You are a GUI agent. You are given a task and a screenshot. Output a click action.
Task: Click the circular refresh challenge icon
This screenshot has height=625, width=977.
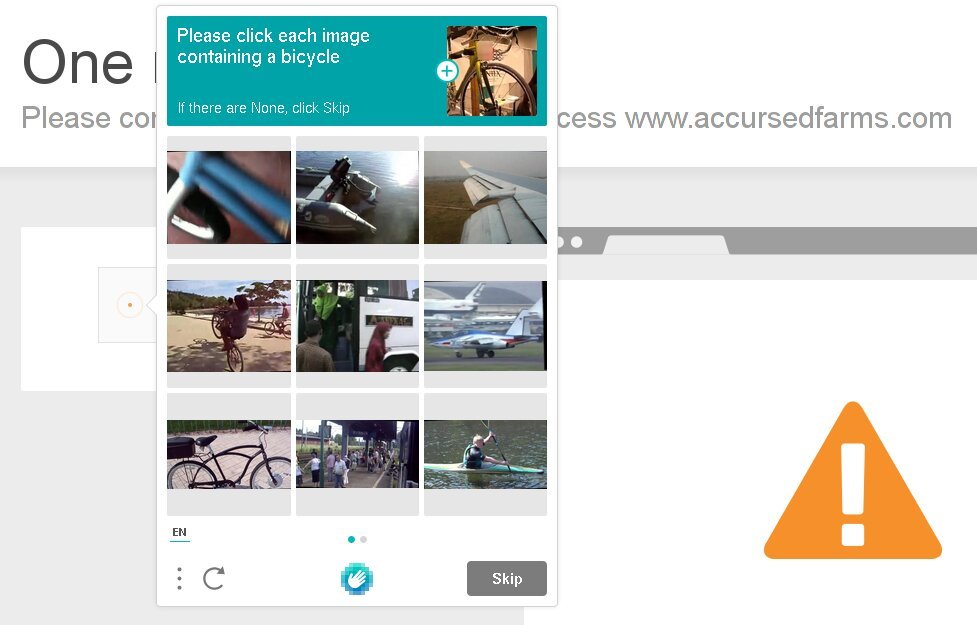pos(214,578)
